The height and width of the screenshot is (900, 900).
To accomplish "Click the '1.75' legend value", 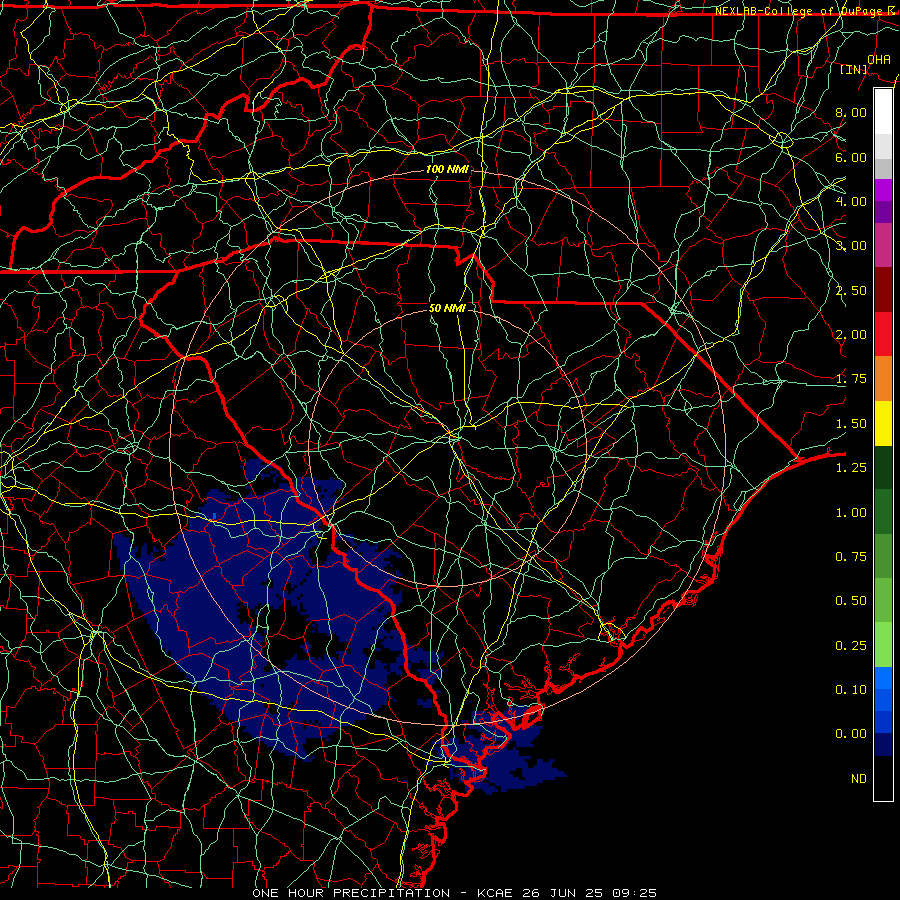I will point(851,378).
